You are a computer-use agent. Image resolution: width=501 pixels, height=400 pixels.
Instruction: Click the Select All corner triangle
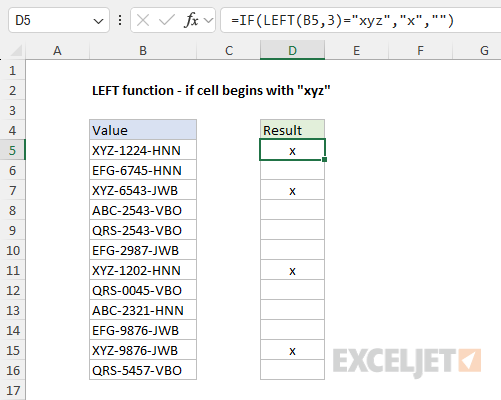(x=15, y=51)
